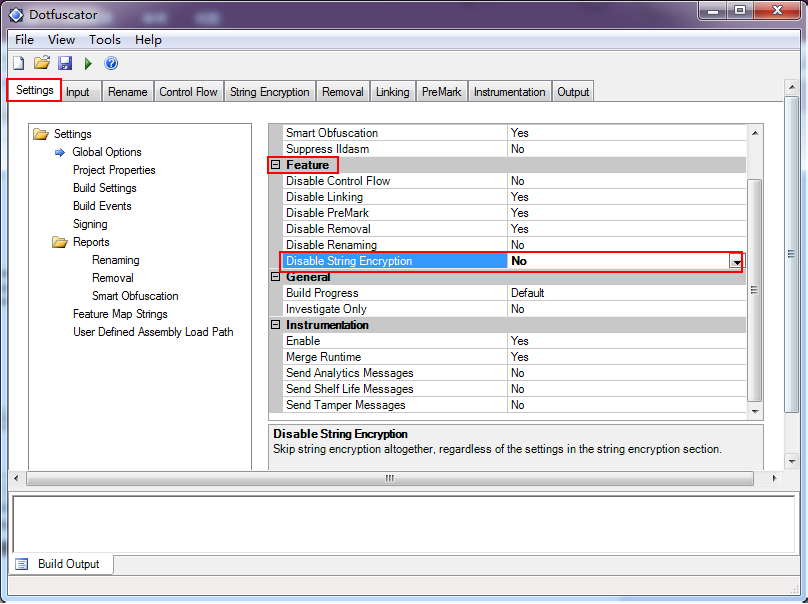Collapse the General section
808x604 pixels.
click(x=276, y=277)
